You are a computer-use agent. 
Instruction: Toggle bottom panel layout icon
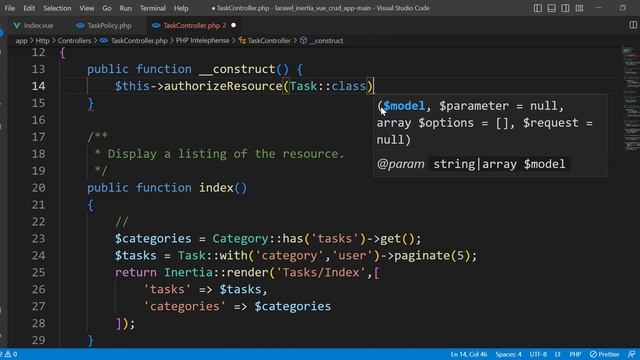click(x=551, y=8)
